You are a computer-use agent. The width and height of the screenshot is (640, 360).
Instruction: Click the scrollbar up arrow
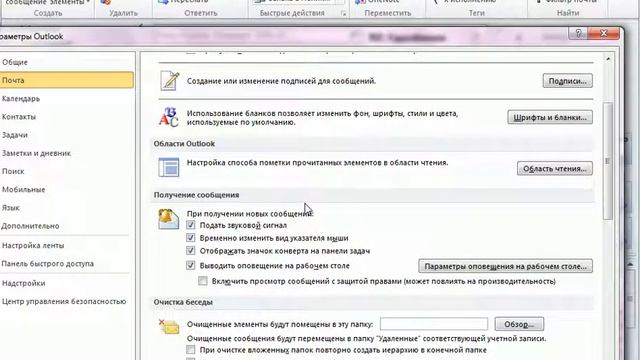608,59
